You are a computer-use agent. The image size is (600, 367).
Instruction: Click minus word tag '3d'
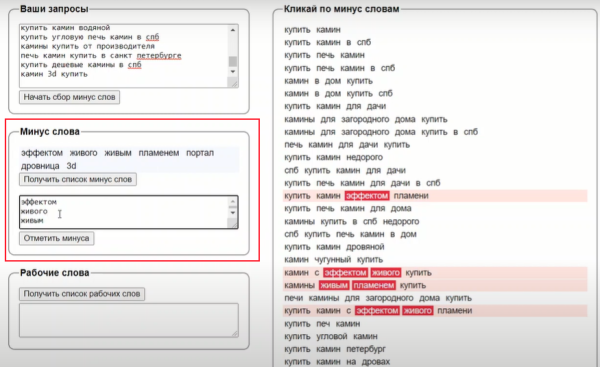[x=71, y=166]
